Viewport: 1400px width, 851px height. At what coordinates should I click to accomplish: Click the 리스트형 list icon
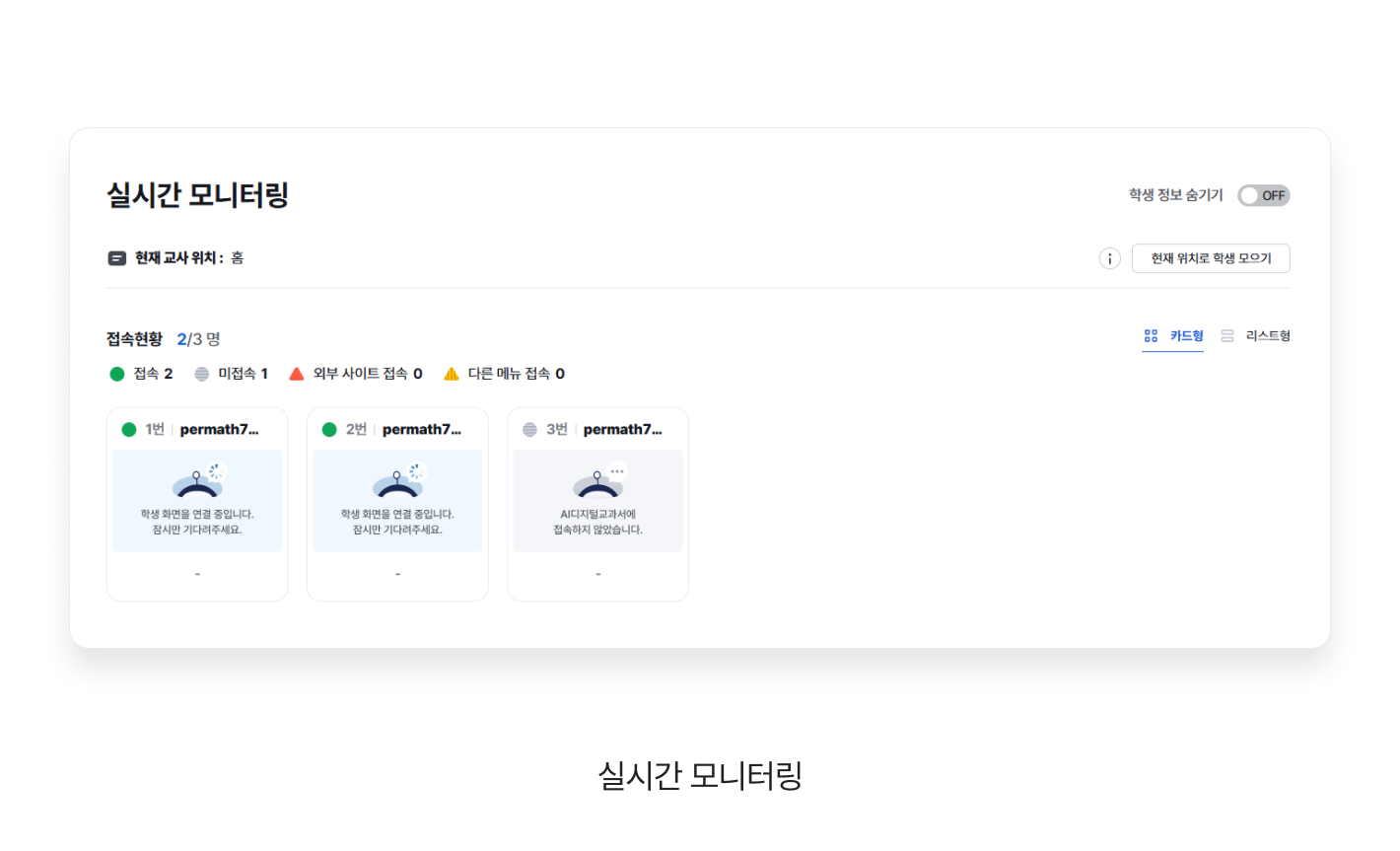tap(1227, 336)
